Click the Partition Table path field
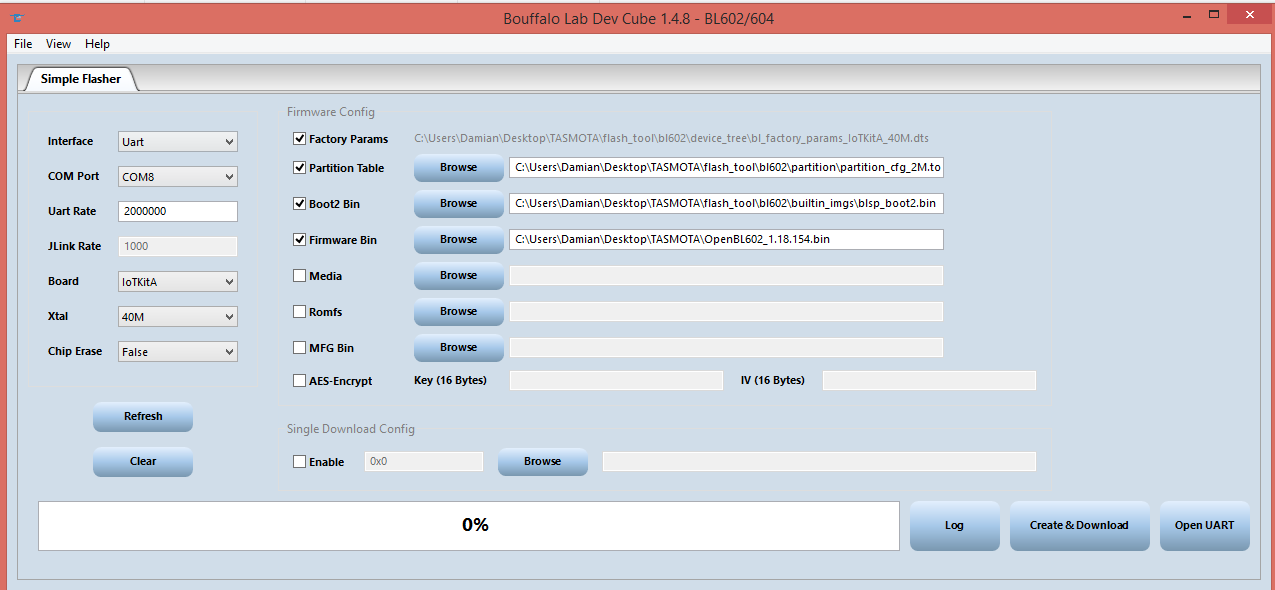1275x590 pixels. pos(726,168)
